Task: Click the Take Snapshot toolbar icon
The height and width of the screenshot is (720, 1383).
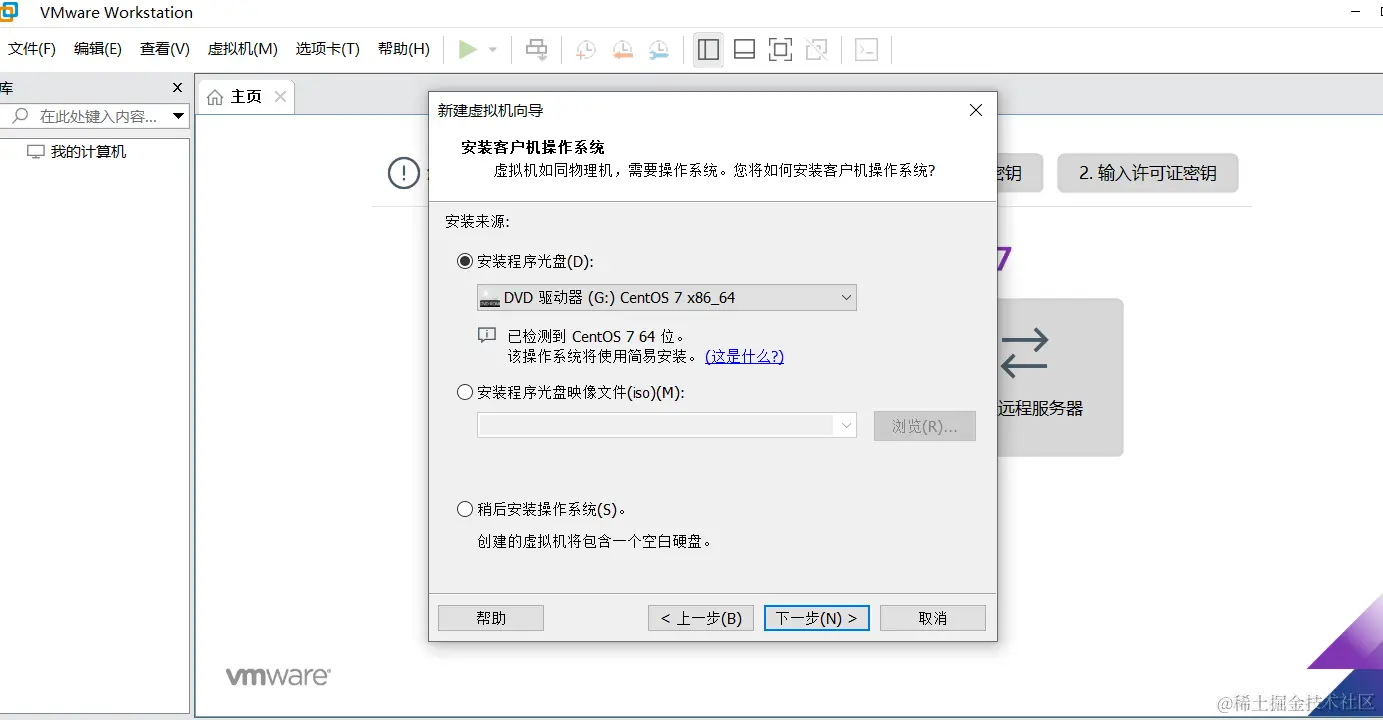Action: tap(586, 49)
